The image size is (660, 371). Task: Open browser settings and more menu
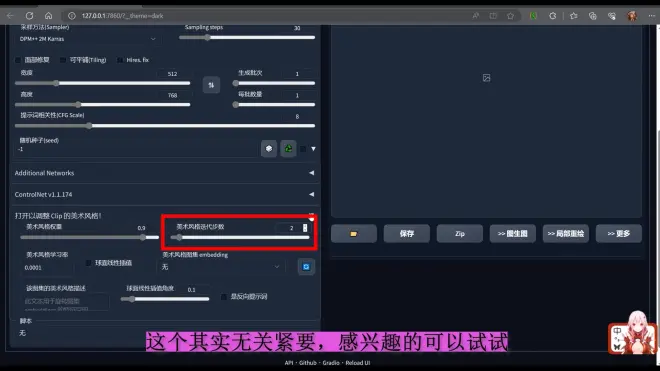tap(652, 16)
